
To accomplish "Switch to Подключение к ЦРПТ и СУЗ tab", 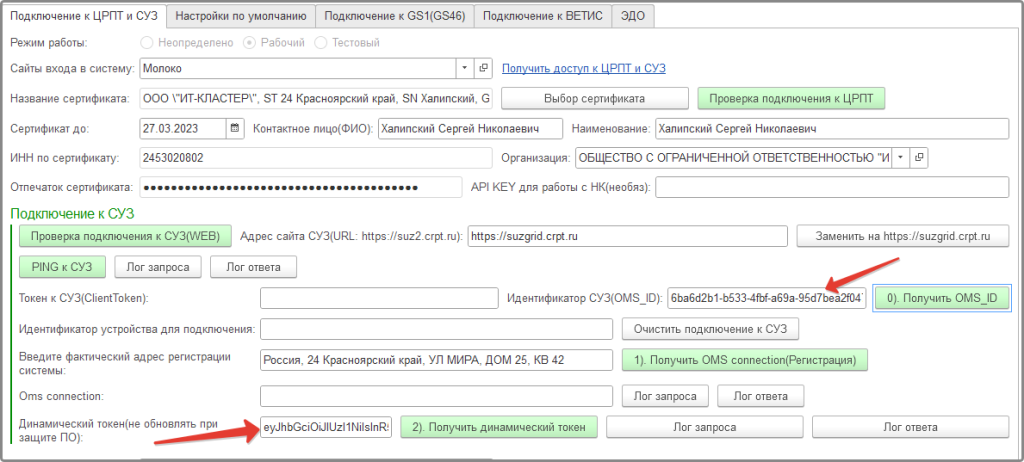I will point(84,16).
